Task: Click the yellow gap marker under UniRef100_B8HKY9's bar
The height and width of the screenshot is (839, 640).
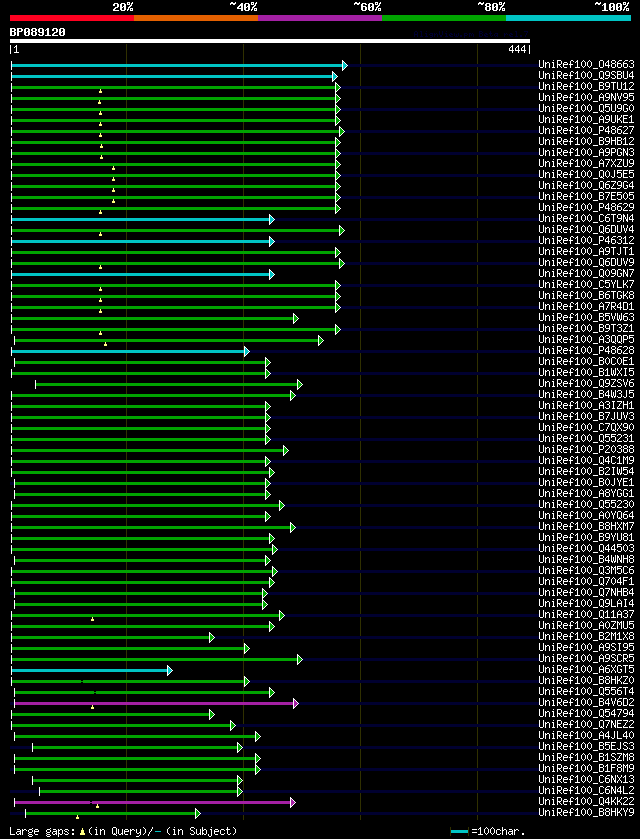Action: coord(78,817)
